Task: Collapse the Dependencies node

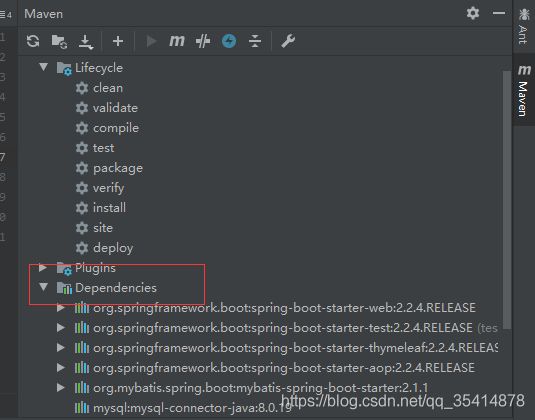Action: click(43, 287)
